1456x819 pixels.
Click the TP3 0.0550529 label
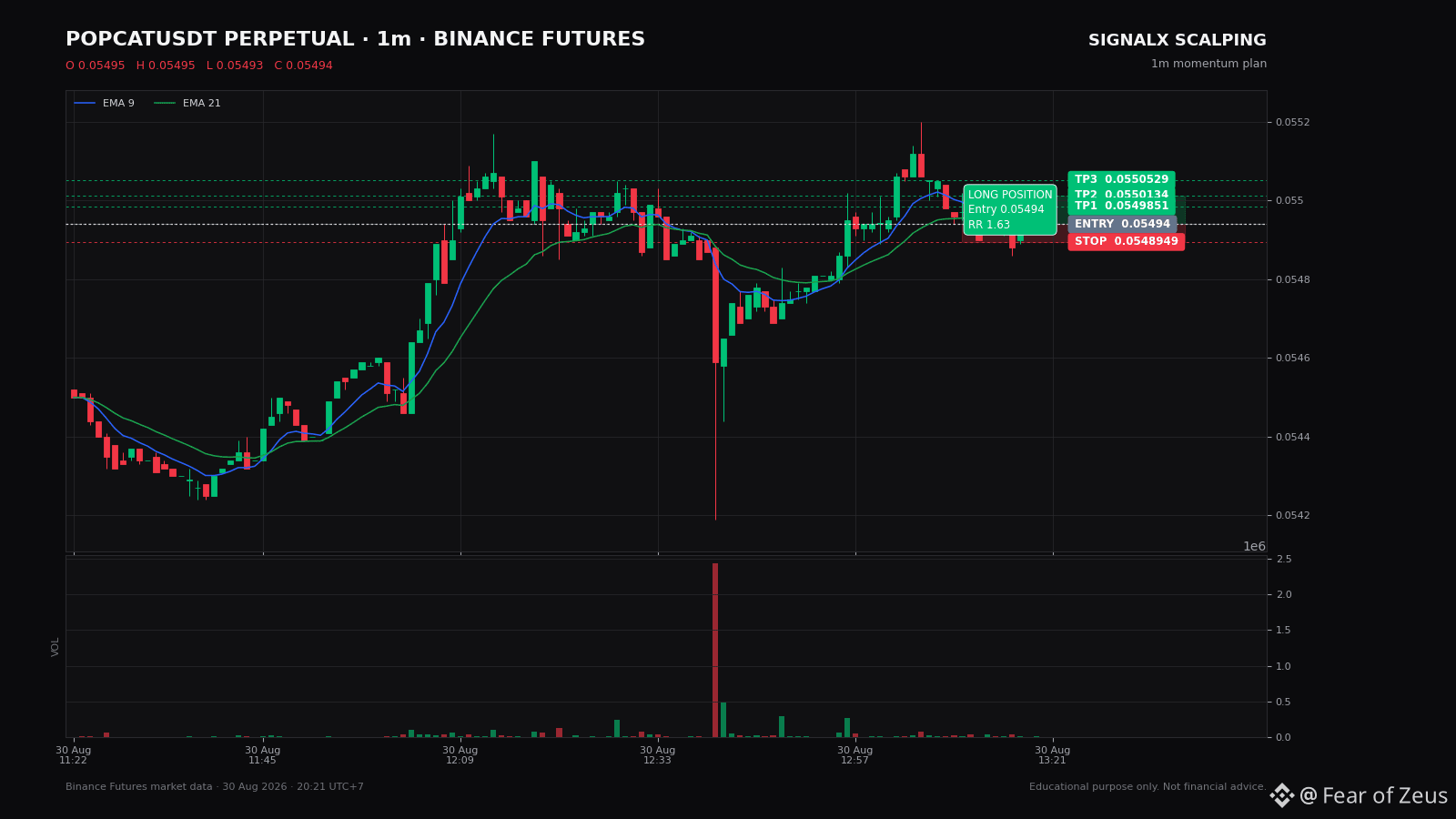point(1121,180)
